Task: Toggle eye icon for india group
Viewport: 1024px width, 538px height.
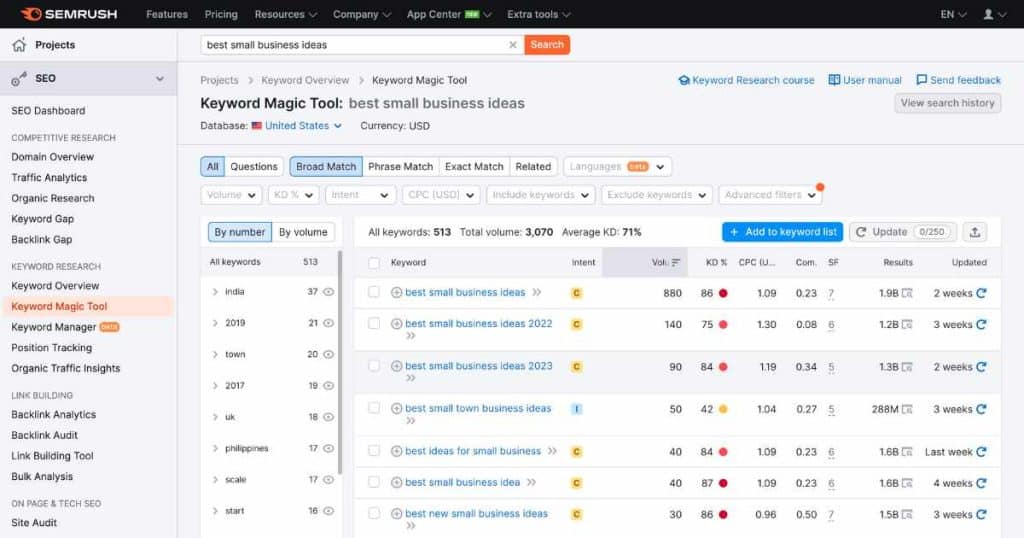Action: coord(328,292)
